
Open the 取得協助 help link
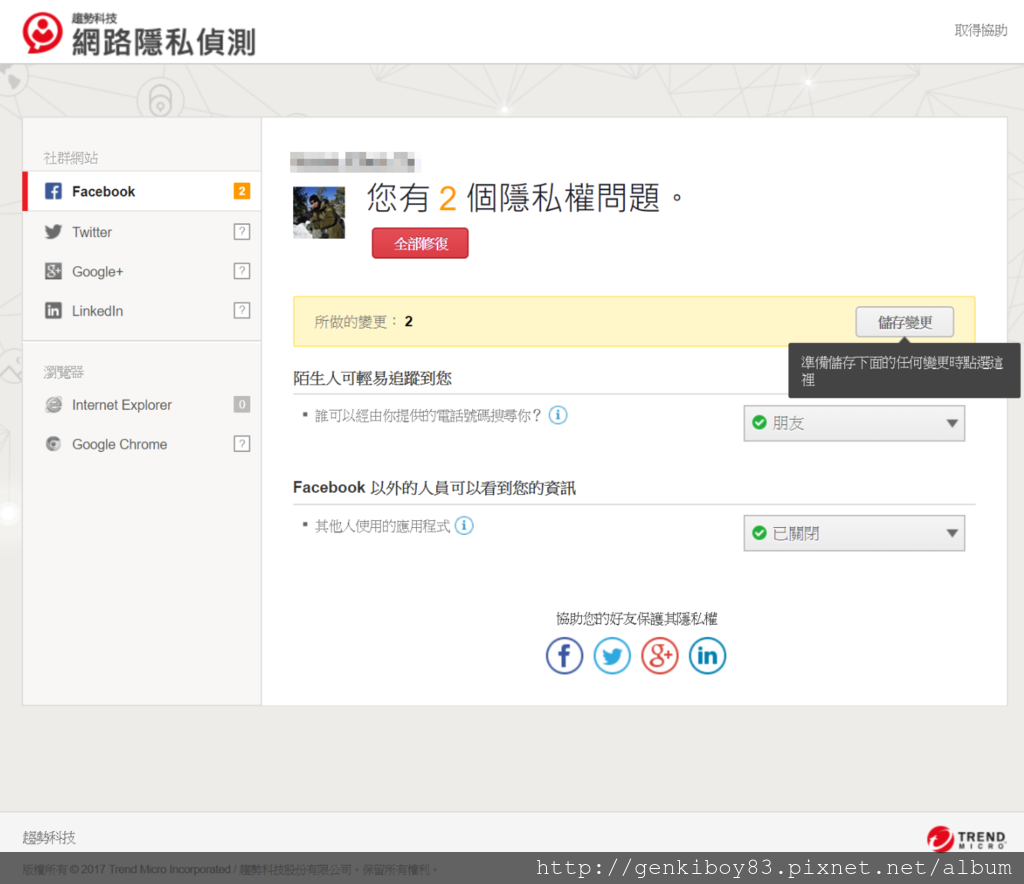(x=980, y=30)
